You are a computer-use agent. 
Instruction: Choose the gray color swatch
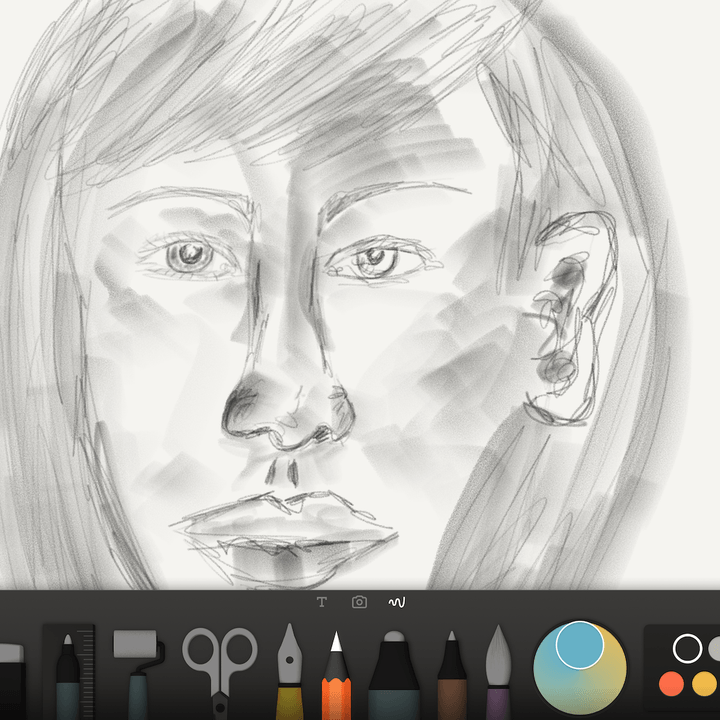714,648
